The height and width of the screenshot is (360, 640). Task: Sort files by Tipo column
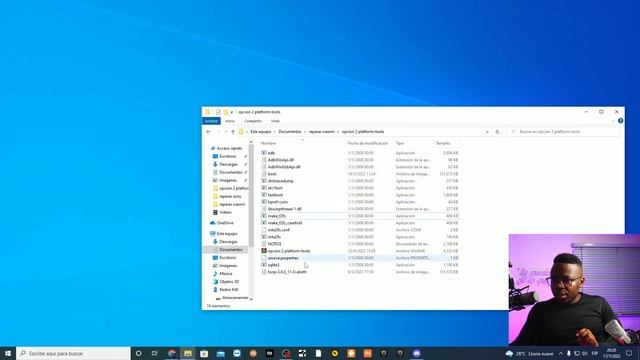(x=400, y=143)
